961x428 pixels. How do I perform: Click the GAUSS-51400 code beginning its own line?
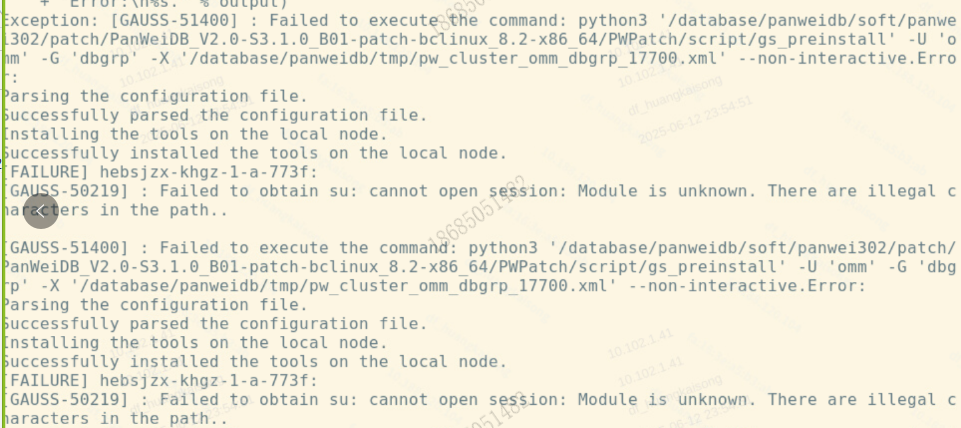click(65, 248)
